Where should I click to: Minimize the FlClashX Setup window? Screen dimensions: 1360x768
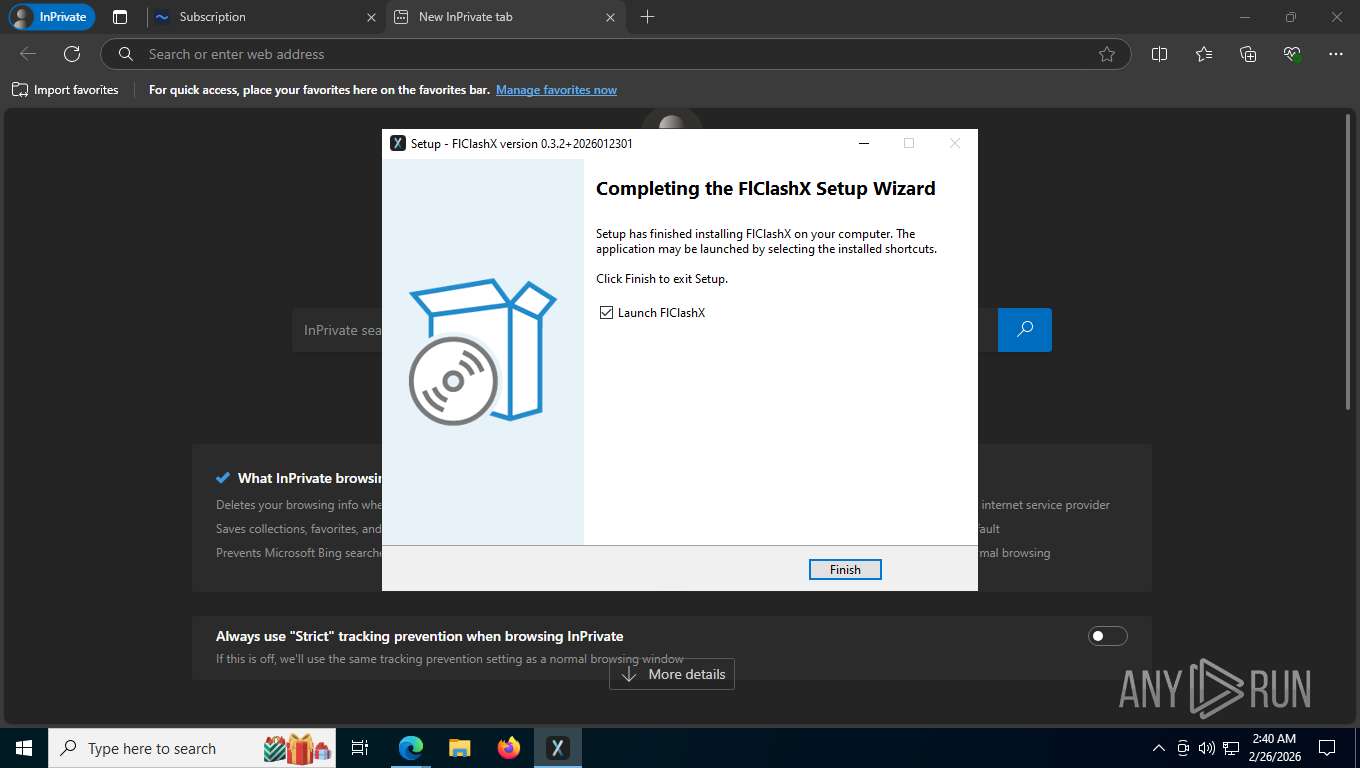pyautogui.click(x=863, y=143)
